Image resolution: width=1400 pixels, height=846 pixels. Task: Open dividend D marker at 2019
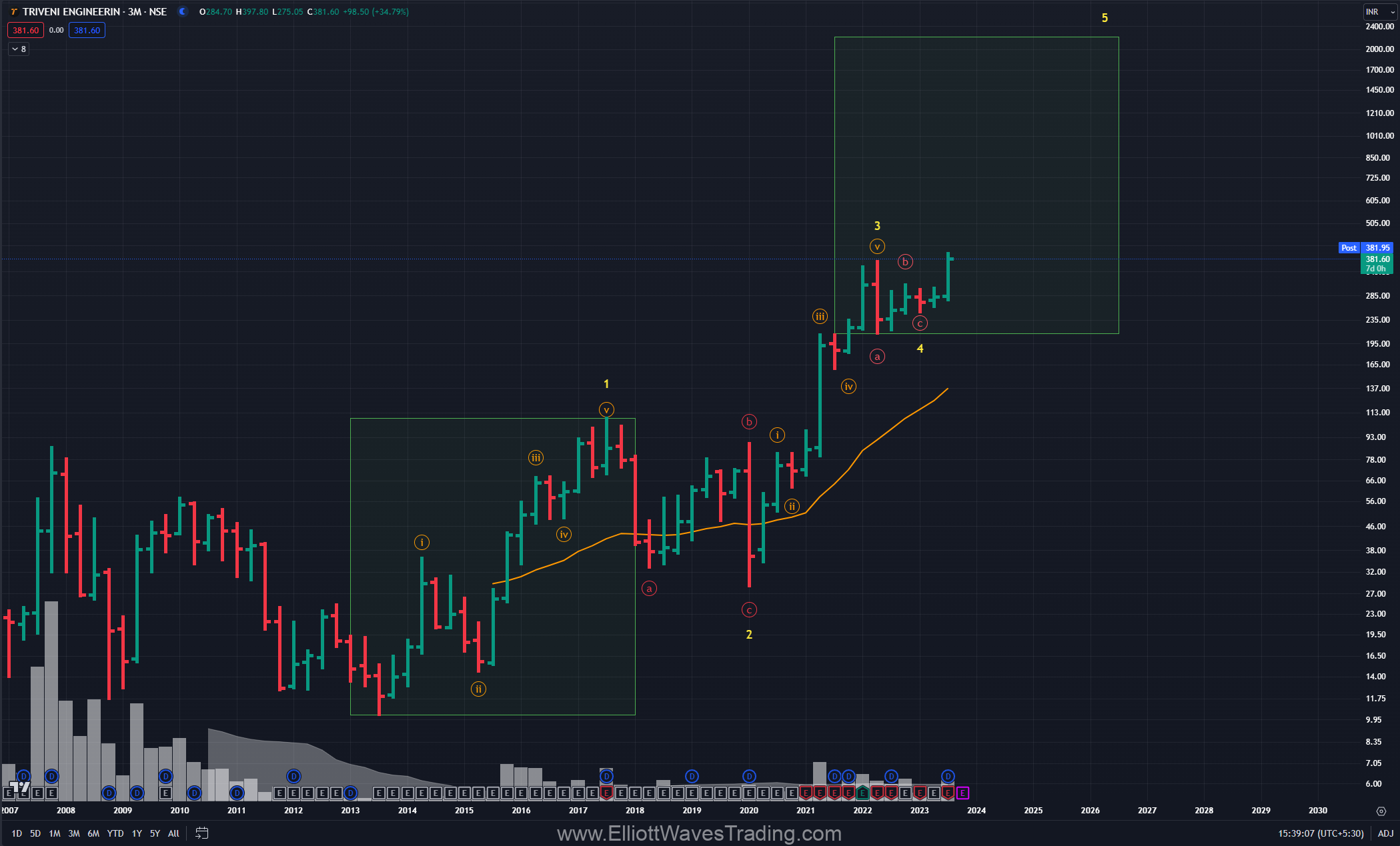(692, 776)
